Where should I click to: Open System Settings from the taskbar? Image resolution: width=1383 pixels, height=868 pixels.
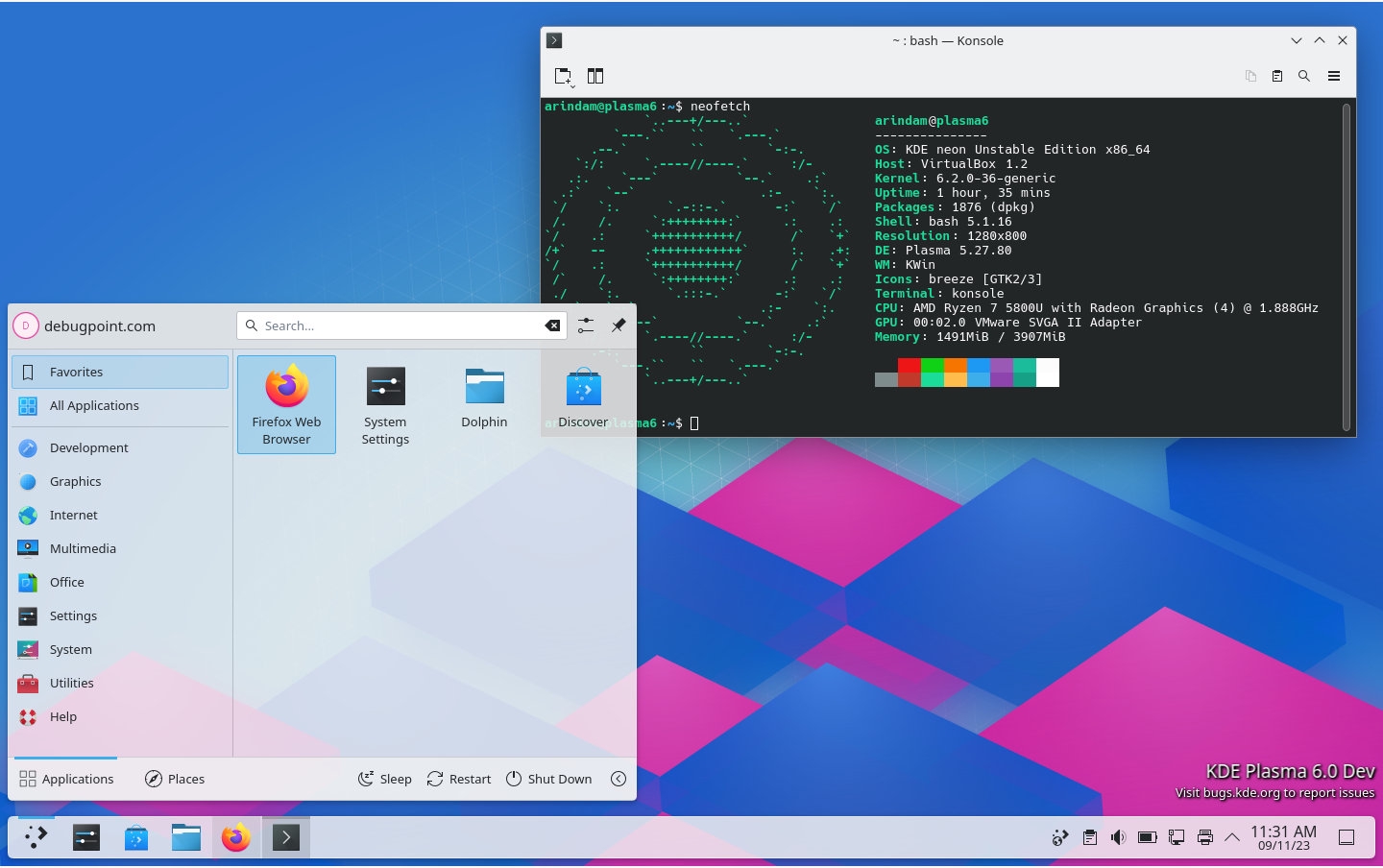point(86,837)
